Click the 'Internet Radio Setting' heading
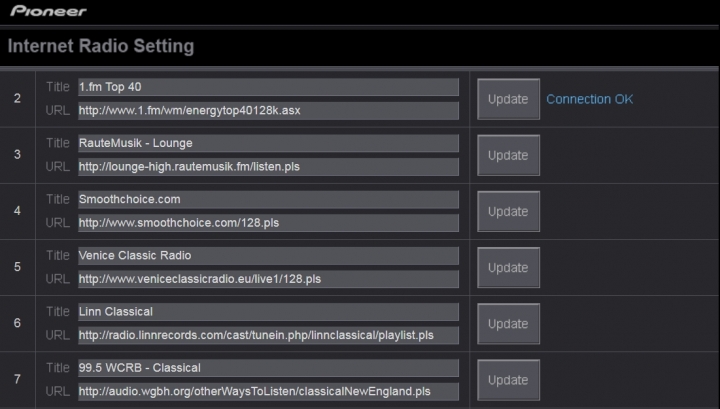 [x=101, y=46]
